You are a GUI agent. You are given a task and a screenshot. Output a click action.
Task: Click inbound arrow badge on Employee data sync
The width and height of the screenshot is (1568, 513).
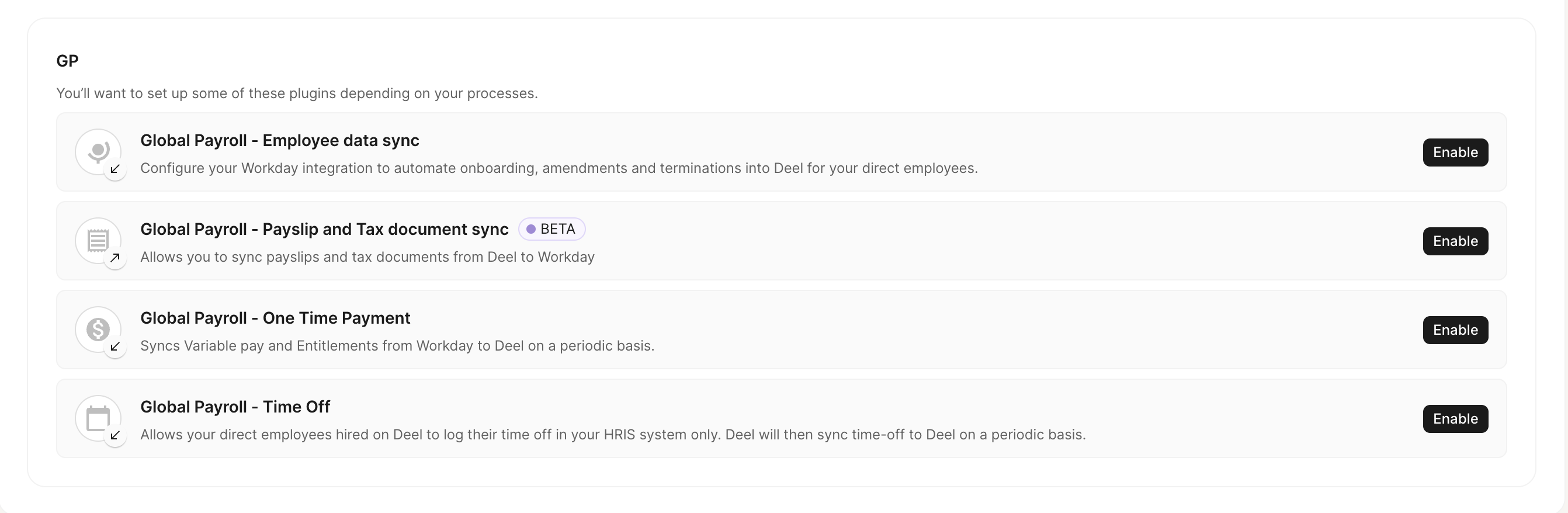point(115,169)
